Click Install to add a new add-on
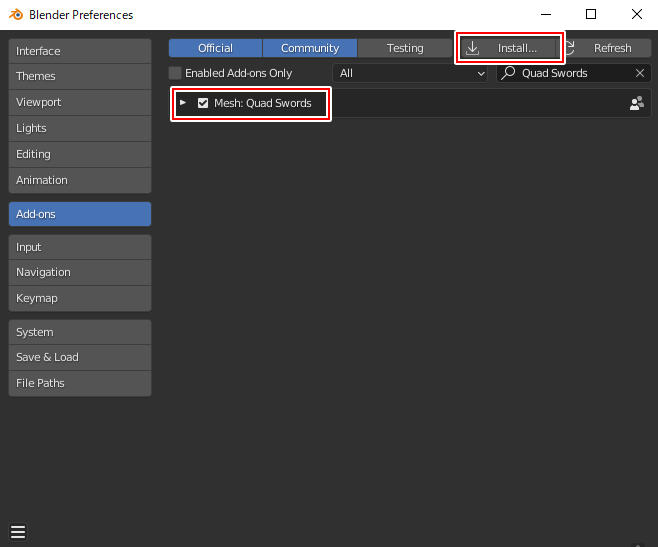 (x=510, y=48)
